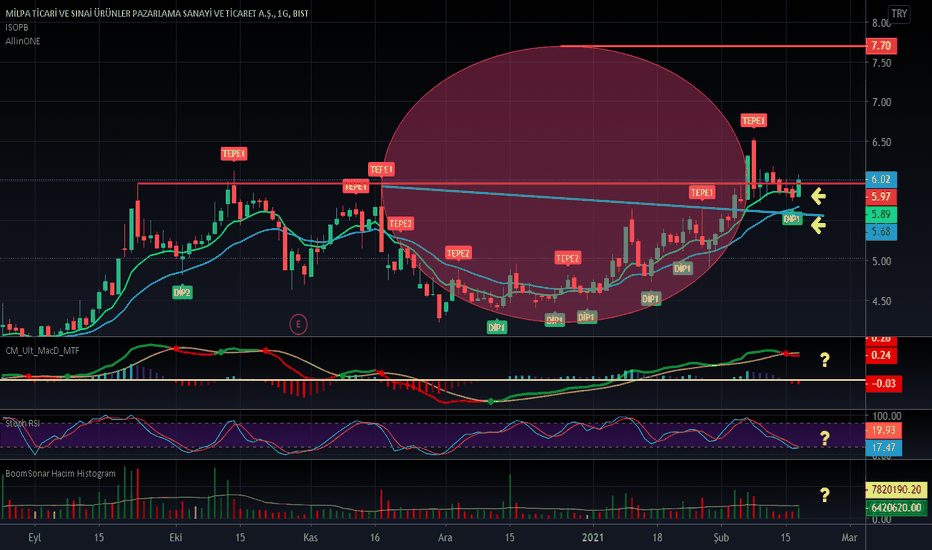
Task: Click the TRY currency badge
Action: [899, 14]
